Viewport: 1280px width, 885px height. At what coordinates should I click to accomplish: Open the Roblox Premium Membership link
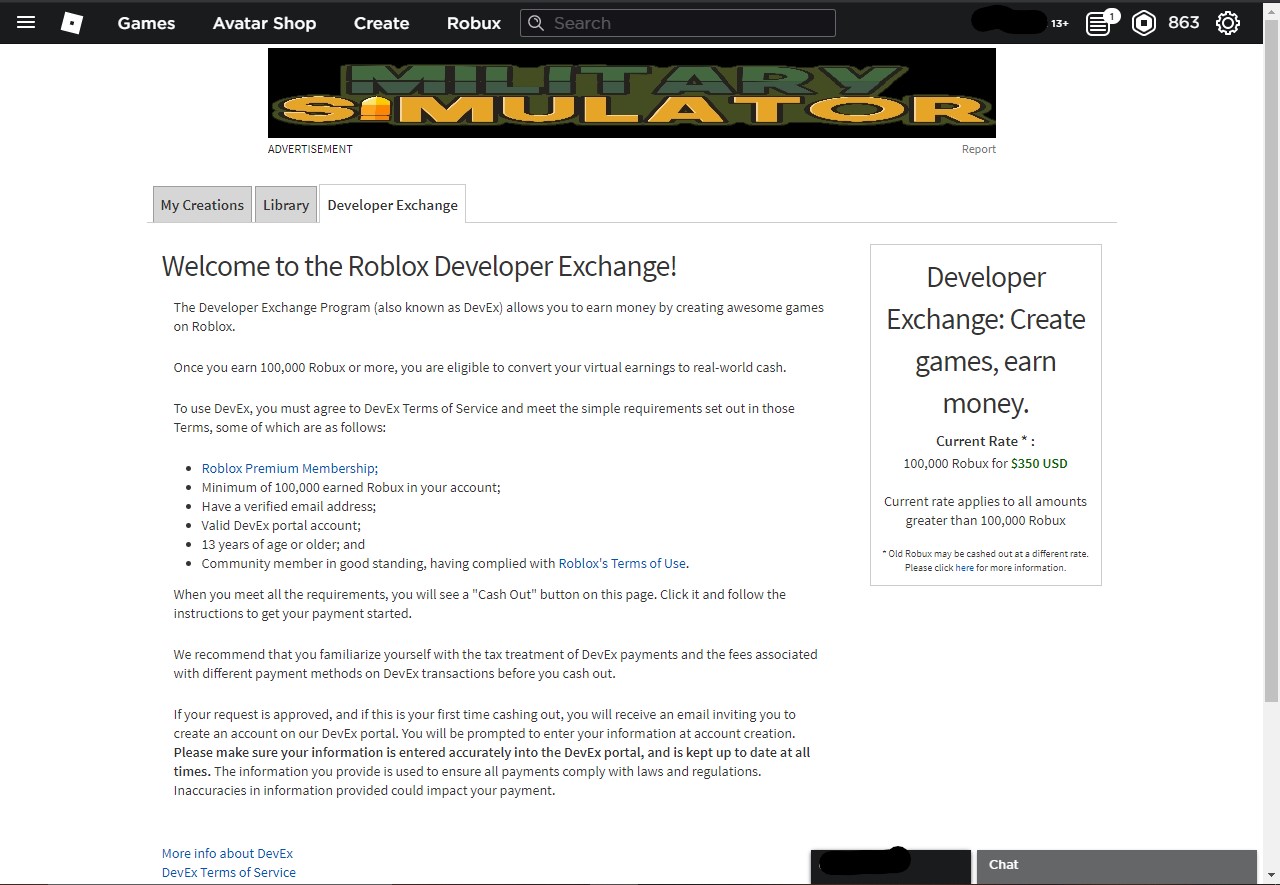pos(290,468)
